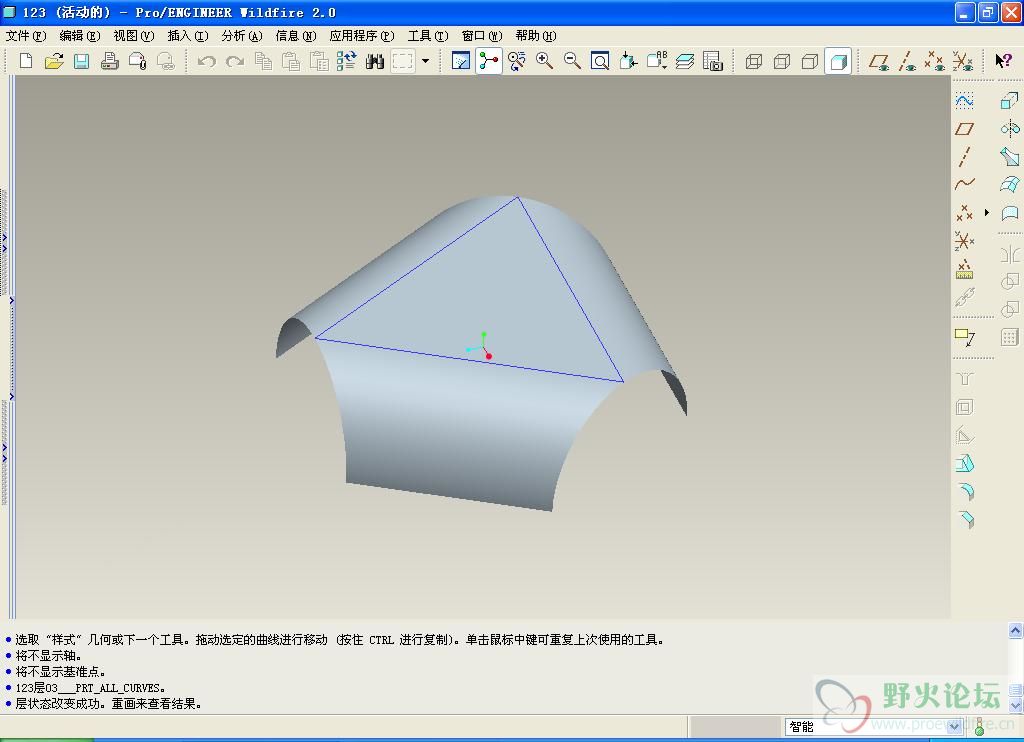
Task: Insert a datum coordinate system
Action: coord(965,240)
